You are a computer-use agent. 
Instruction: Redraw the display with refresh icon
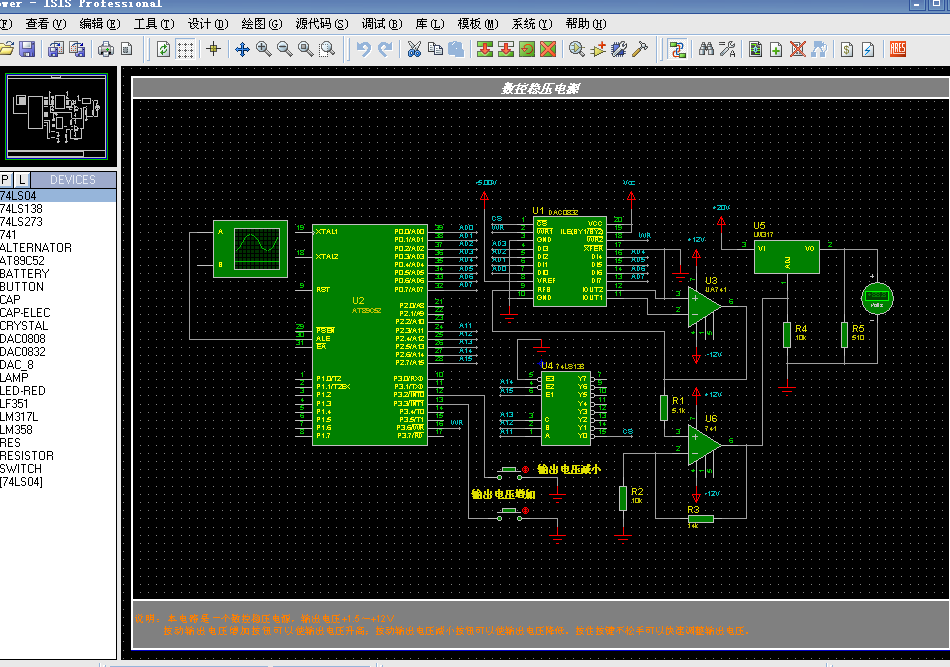[x=164, y=49]
